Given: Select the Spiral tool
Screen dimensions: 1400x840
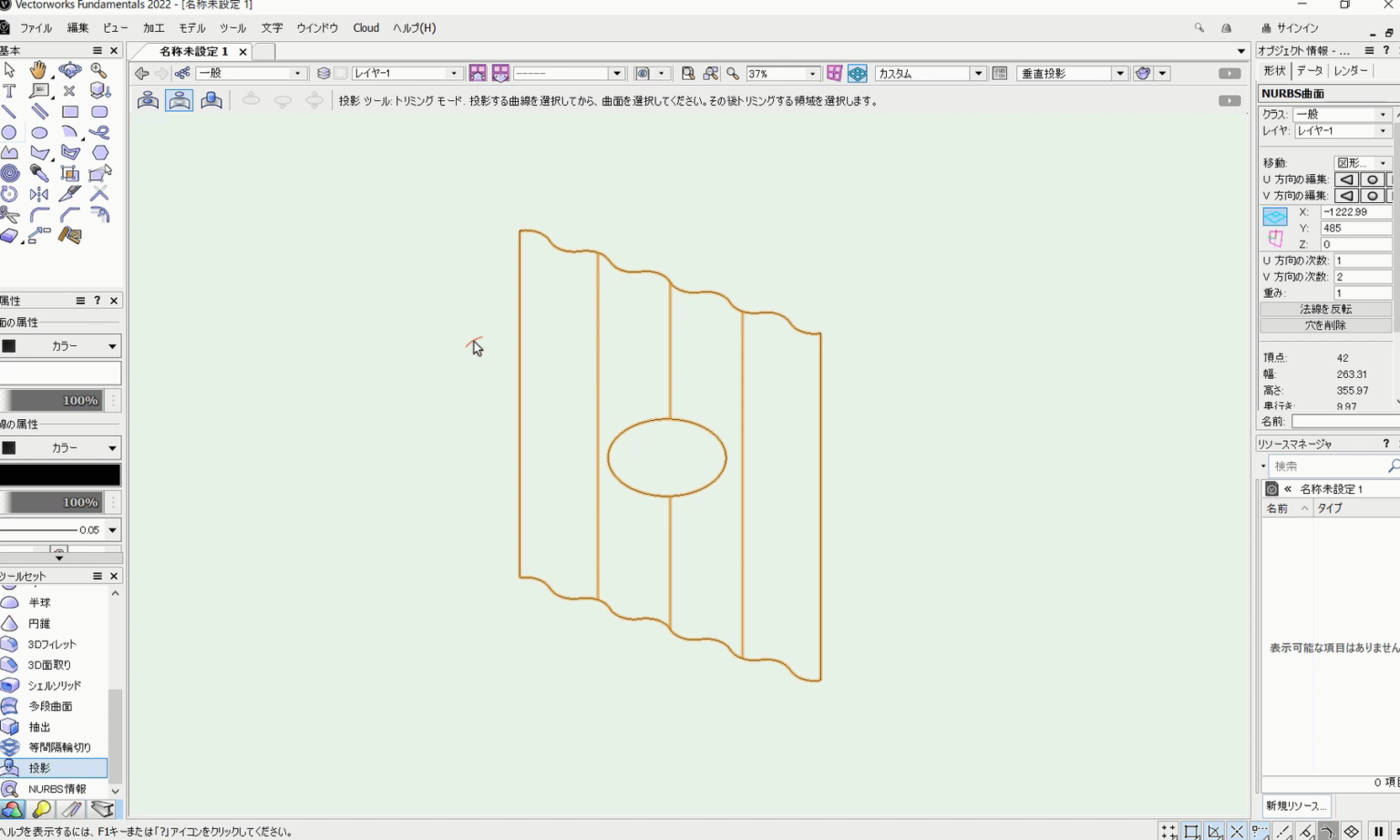Looking at the screenshot, I should coord(9,173).
